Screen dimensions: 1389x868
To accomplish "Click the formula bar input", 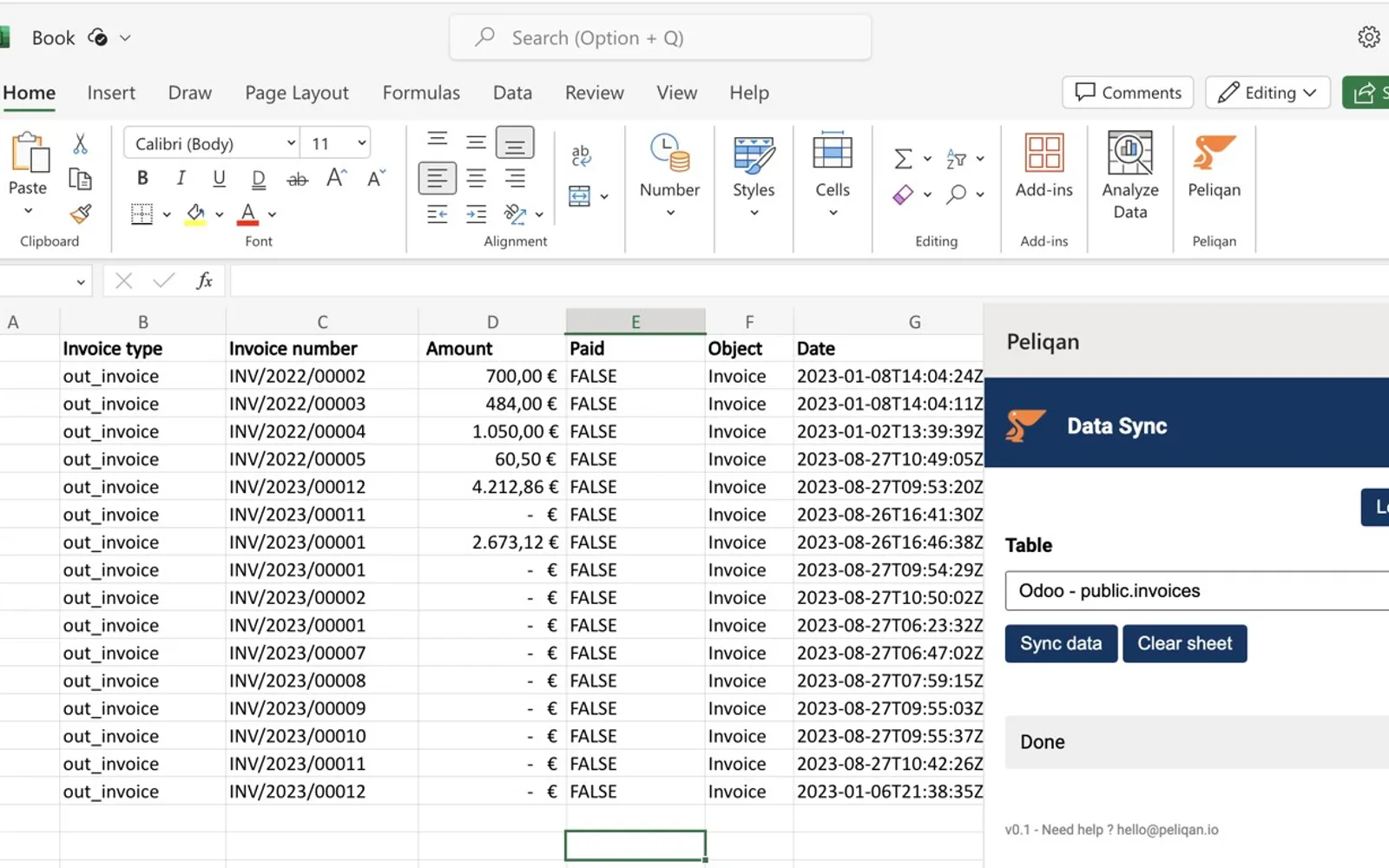I will pyautogui.click(x=809, y=280).
